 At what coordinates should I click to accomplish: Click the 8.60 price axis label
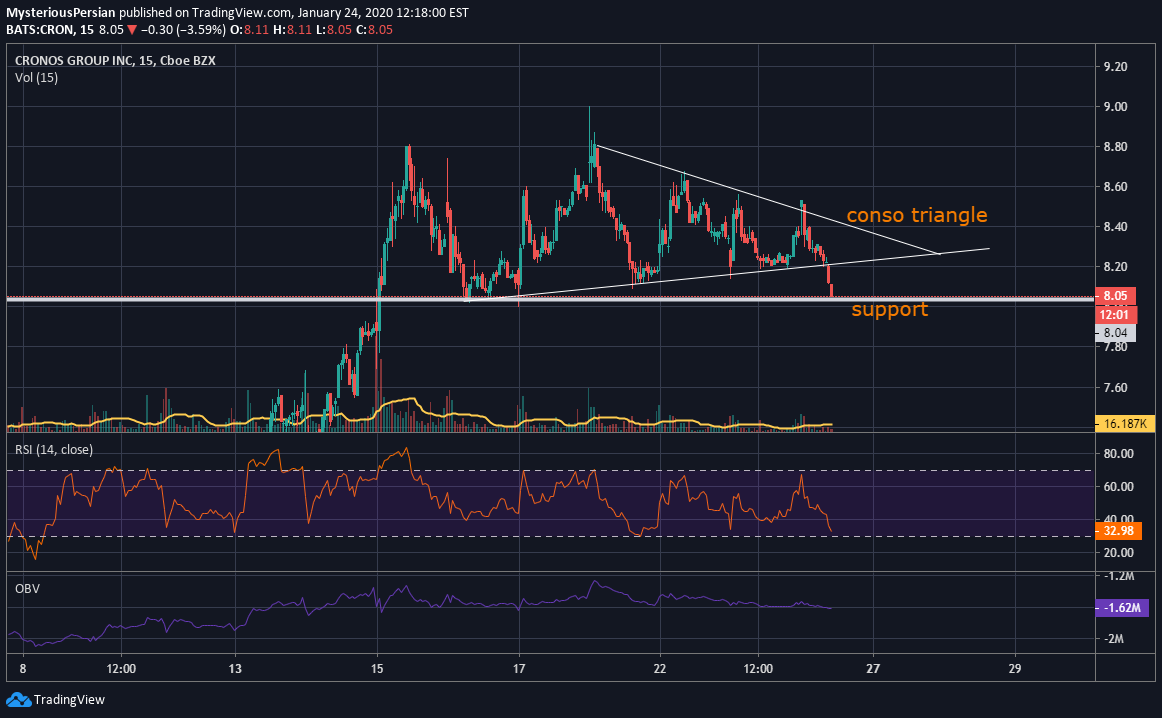tap(1115, 187)
